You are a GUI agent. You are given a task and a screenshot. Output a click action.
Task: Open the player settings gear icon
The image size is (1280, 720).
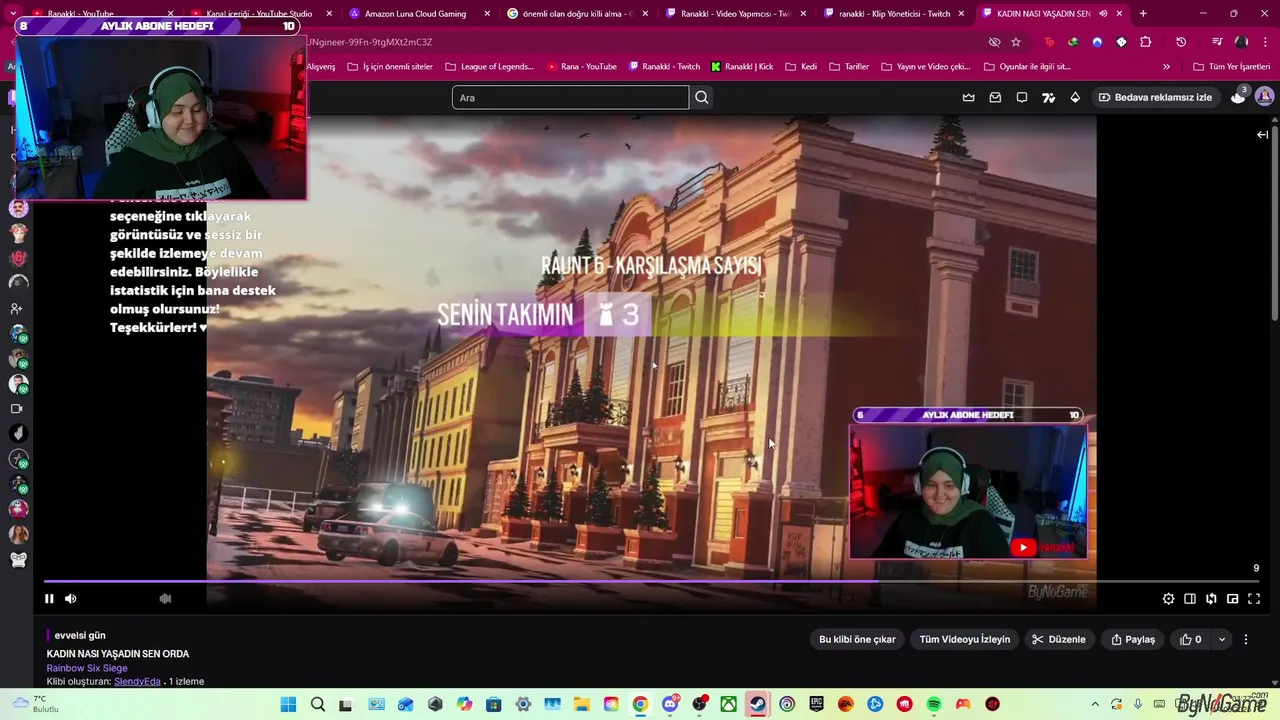tap(1168, 598)
